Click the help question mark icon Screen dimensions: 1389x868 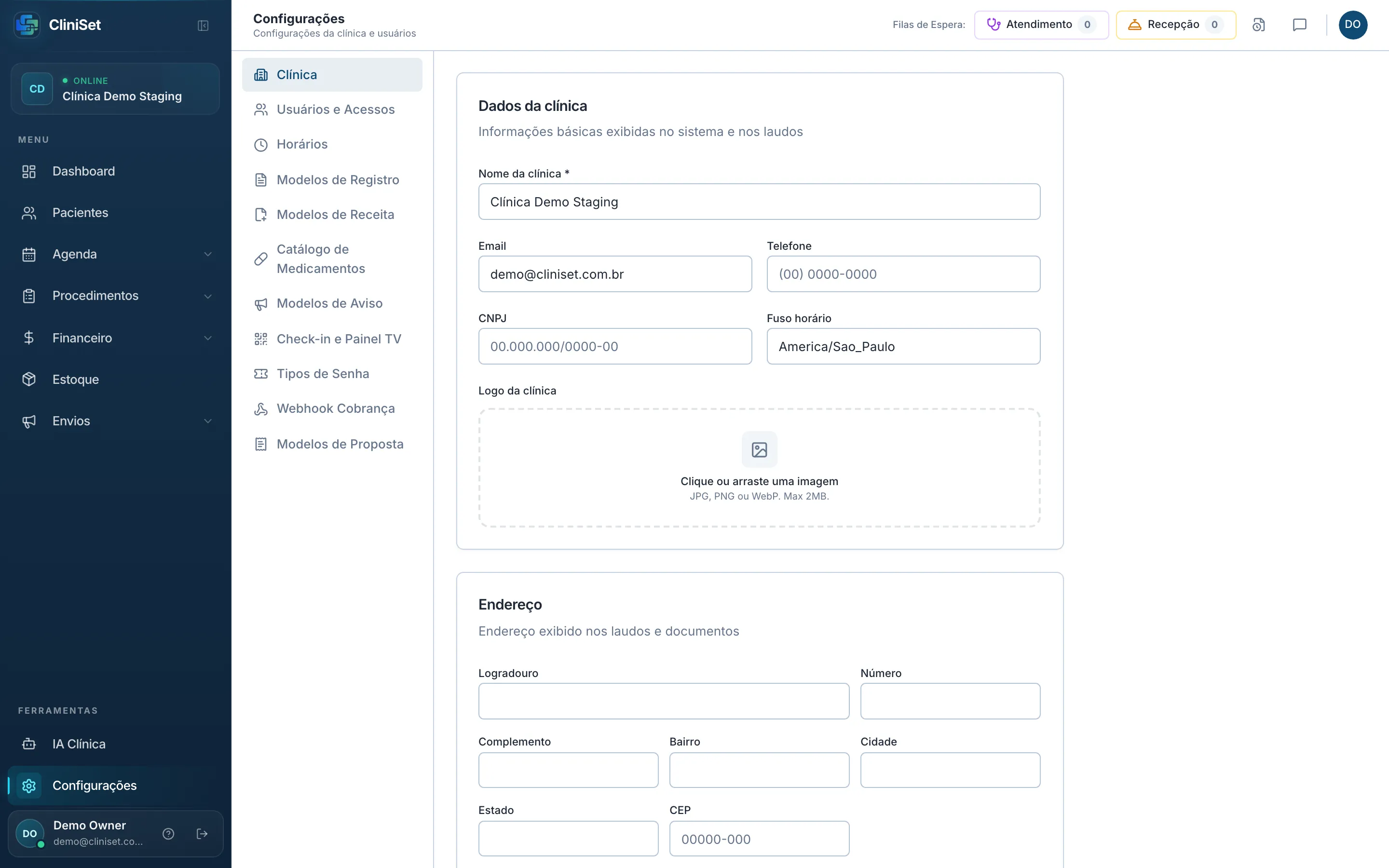[168, 834]
